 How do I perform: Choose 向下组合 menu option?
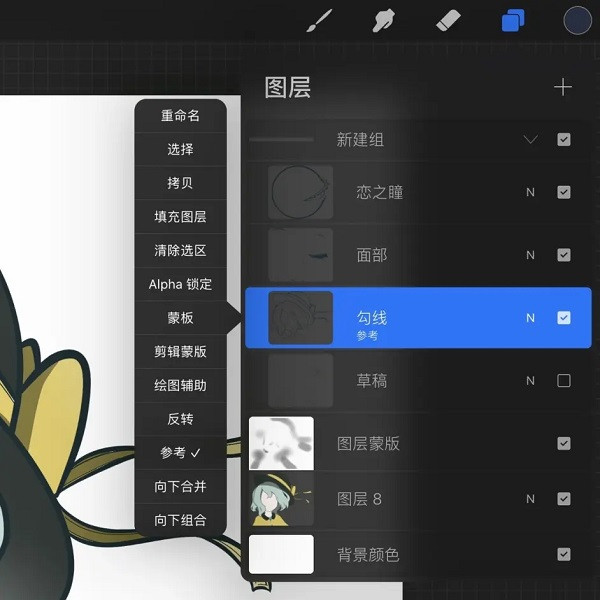tap(181, 520)
